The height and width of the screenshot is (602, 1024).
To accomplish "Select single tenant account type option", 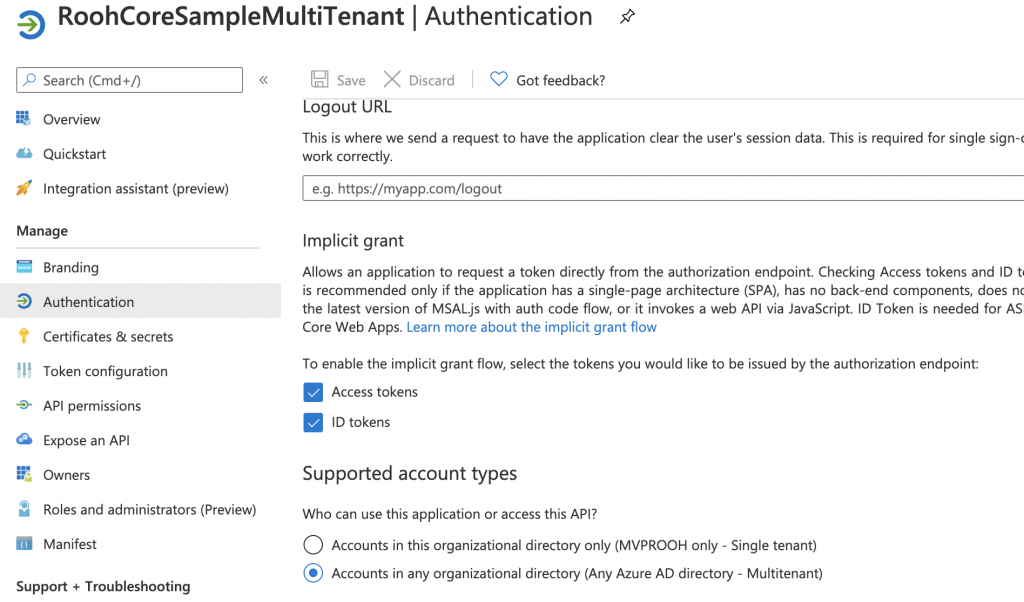I will pyautogui.click(x=311, y=545).
